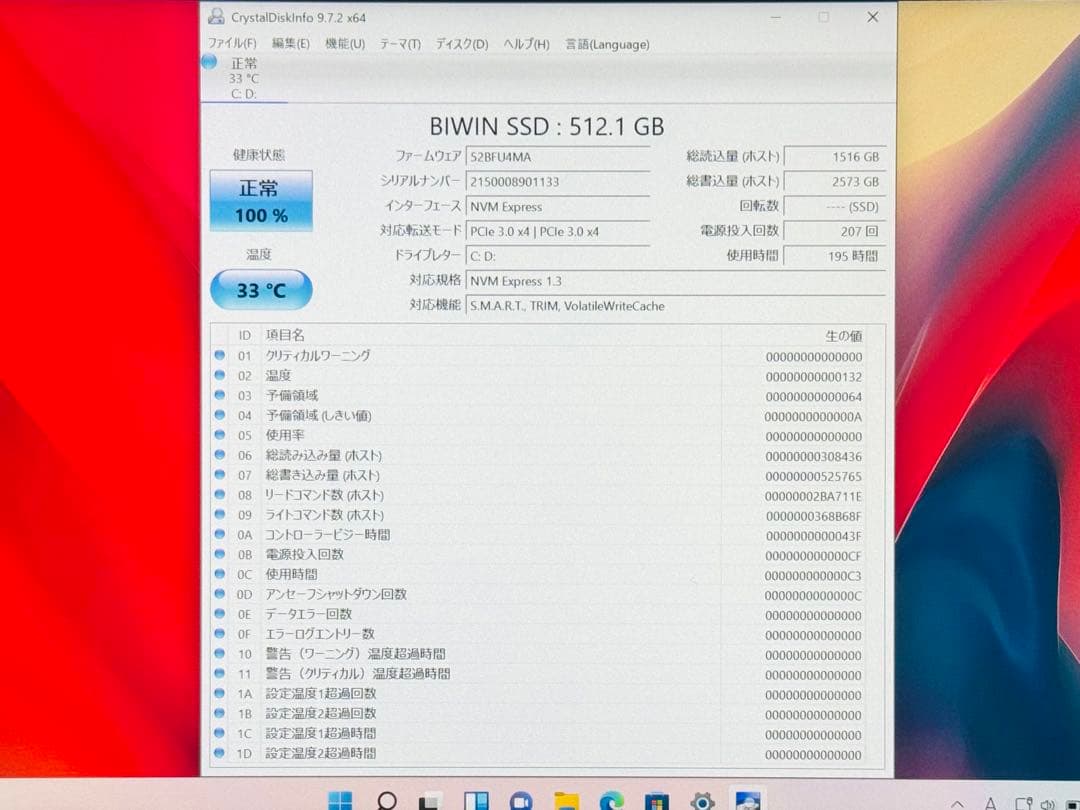Click the CrystalDiskInfo application icon in the title bar
The height and width of the screenshot is (810, 1080).
[214, 16]
